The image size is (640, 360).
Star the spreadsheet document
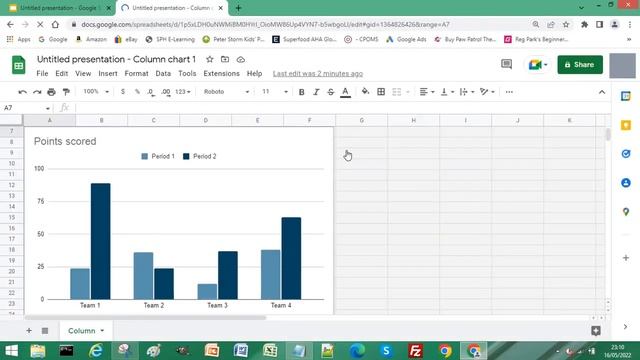pos(209,60)
